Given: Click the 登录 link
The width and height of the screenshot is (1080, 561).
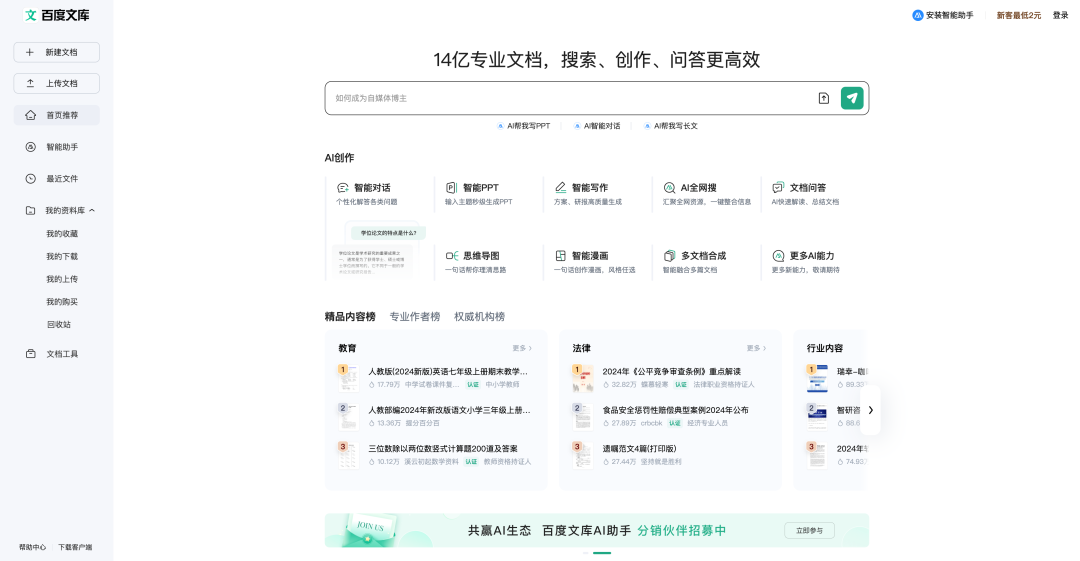Looking at the screenshot, I should pyautogui.click(x=1060, y=15).
